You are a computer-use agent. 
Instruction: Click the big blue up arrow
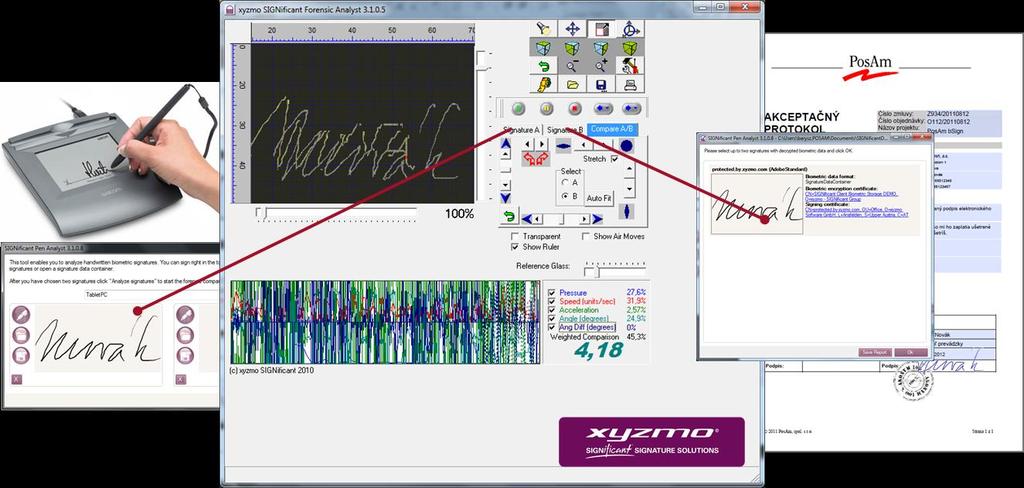(x=506, y=143)
